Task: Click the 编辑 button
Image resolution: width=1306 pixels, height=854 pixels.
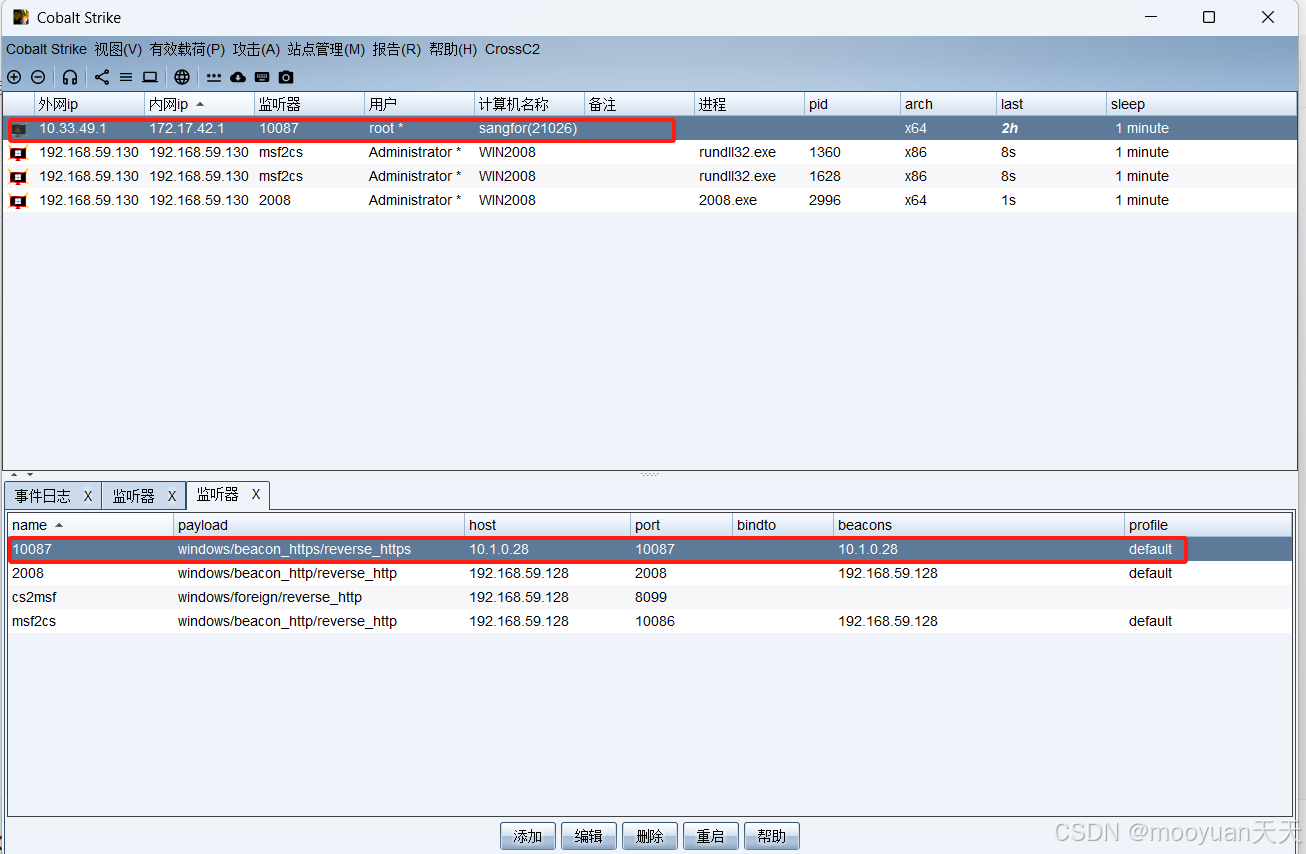Action: [589, 836]
